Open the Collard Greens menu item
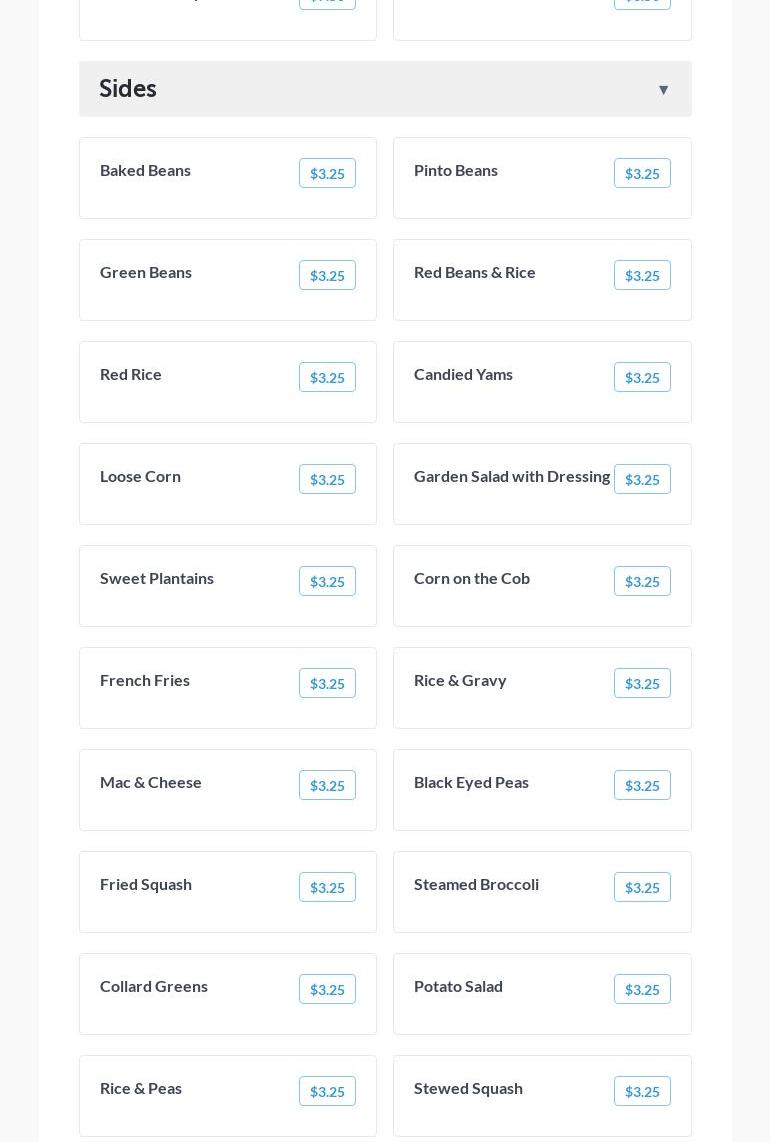770x1142 pixels. pos(154,987)
